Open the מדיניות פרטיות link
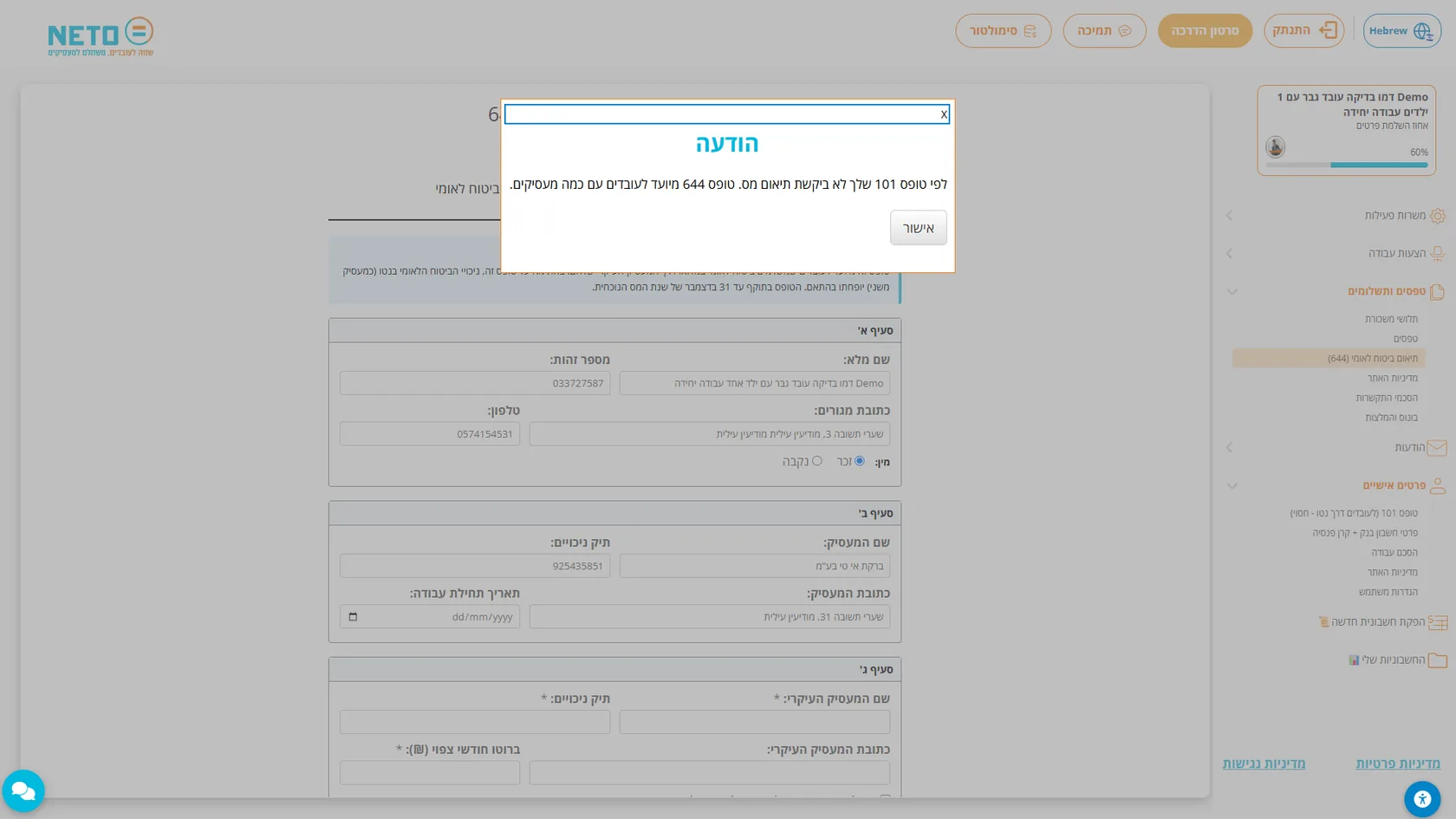Image resolution: width=1456 pixels, height=819 pixels. (x=1398, y=764)
